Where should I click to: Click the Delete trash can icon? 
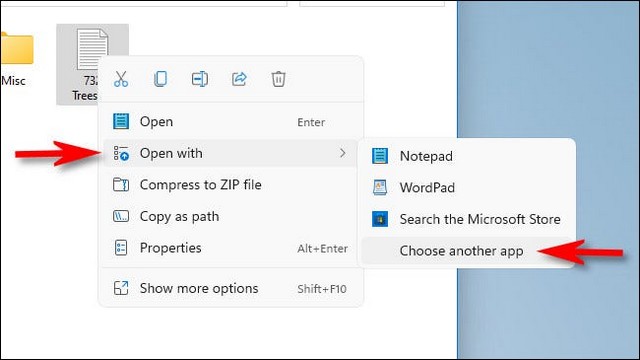pos(278,79)
